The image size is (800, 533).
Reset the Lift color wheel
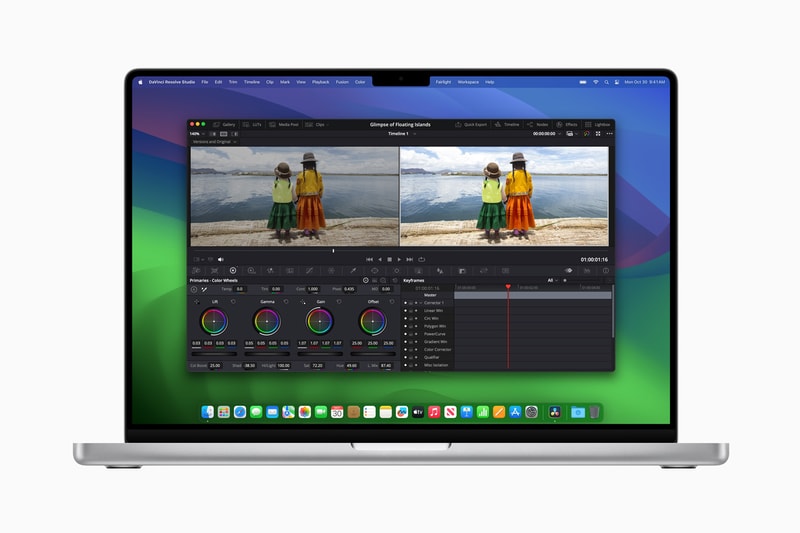pos(233,302)
